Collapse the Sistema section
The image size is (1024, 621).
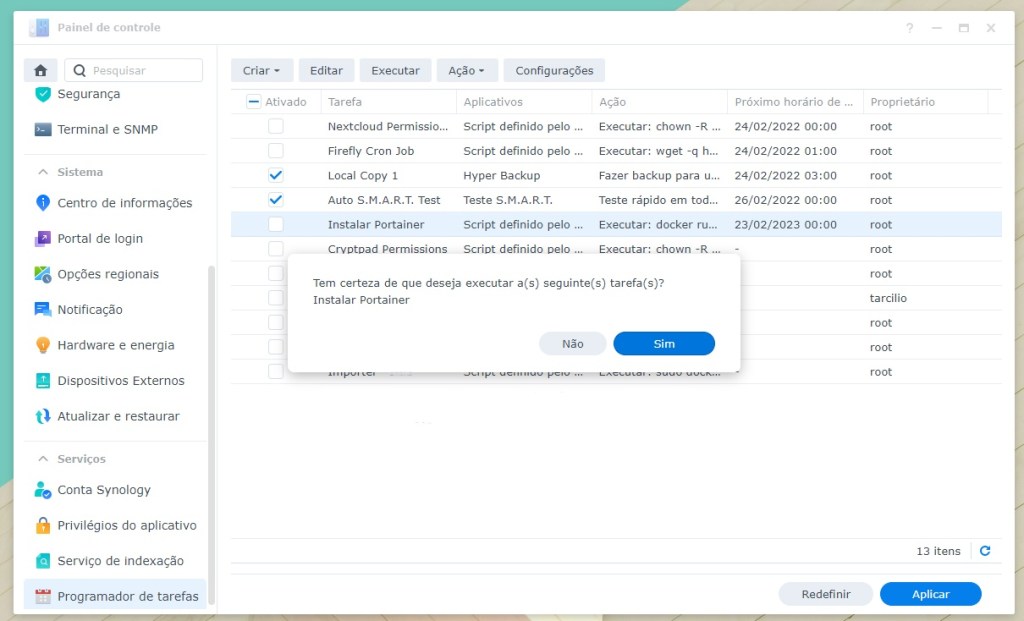(x=43, y=172)
